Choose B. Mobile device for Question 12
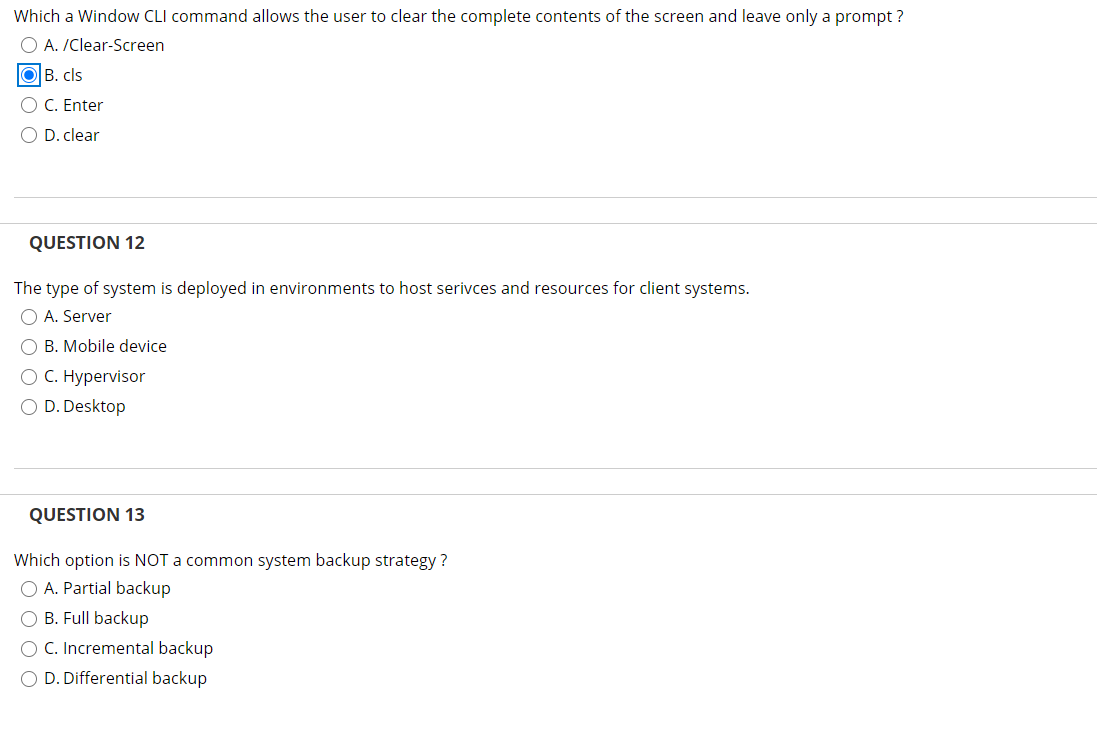The height and width of the screenshot is (735, 1097). 29,346
